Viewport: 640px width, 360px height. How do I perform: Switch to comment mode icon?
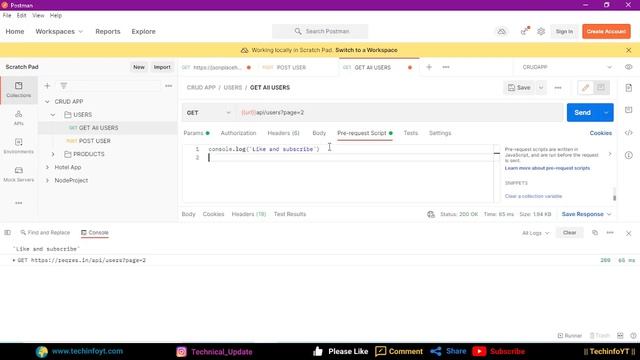(x=601, y=88)
